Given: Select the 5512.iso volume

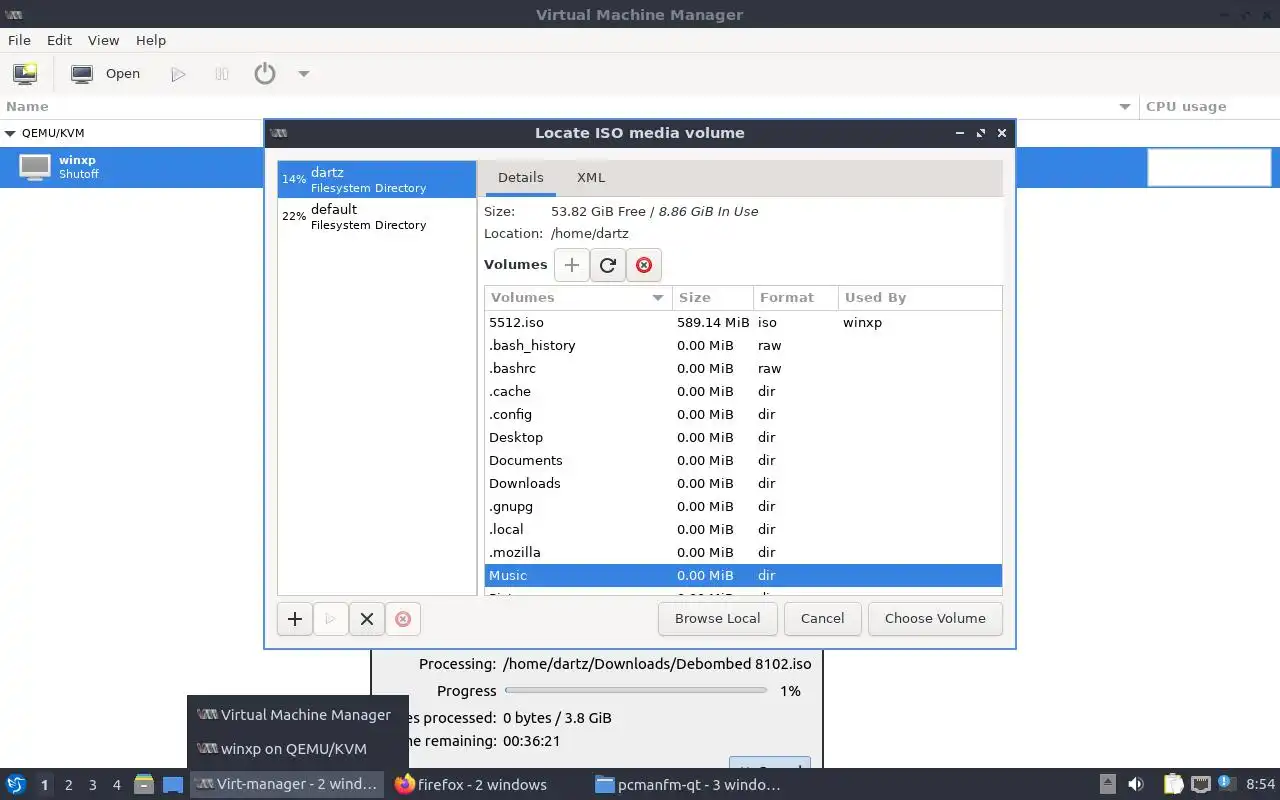Looking at the screenshot, I should pos(743,322).
